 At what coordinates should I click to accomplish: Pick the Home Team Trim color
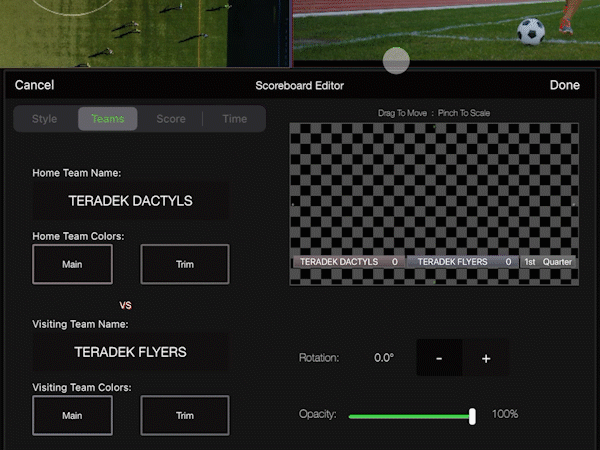[185, 264]
